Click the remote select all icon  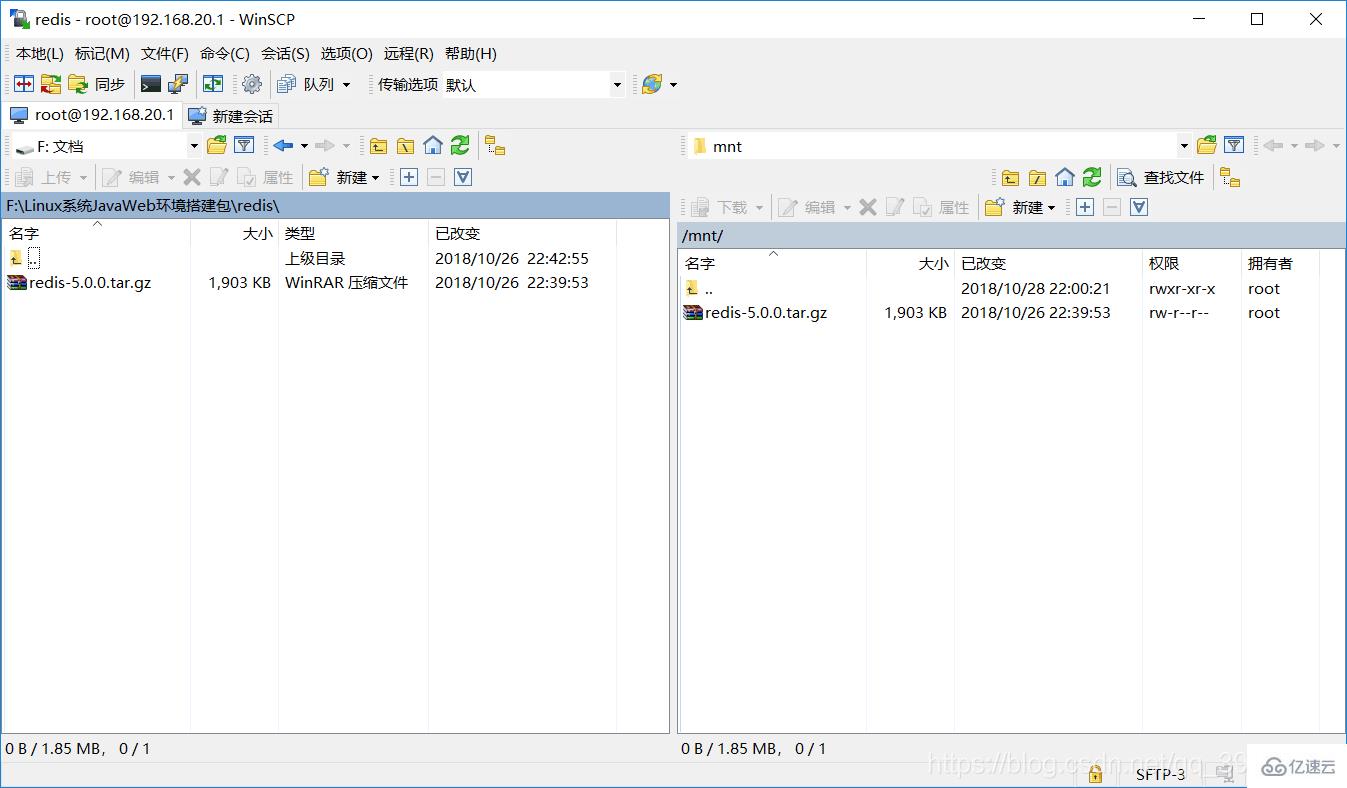pos(1139,207)
